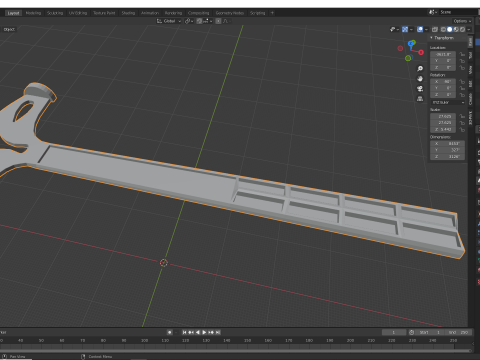Switch to the Geometry Nodes workspace tab
Screen dimensions: 480x360
pyautogui.click(x=230, y=13)
